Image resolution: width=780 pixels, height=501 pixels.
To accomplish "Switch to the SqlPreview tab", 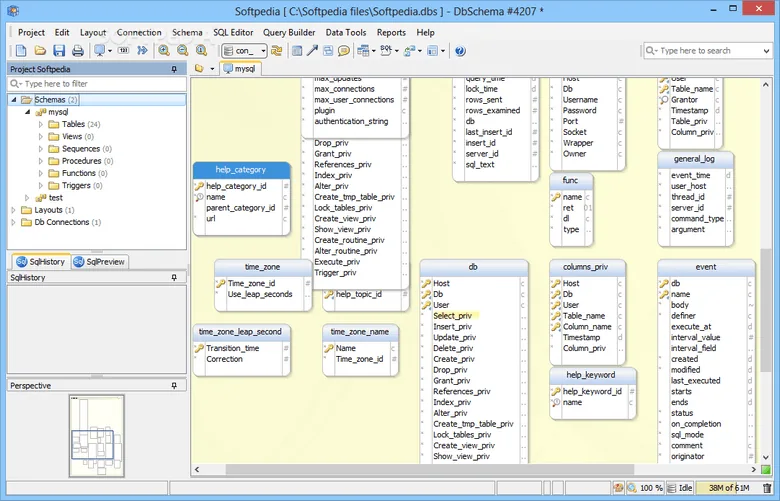I will [100, 262].
